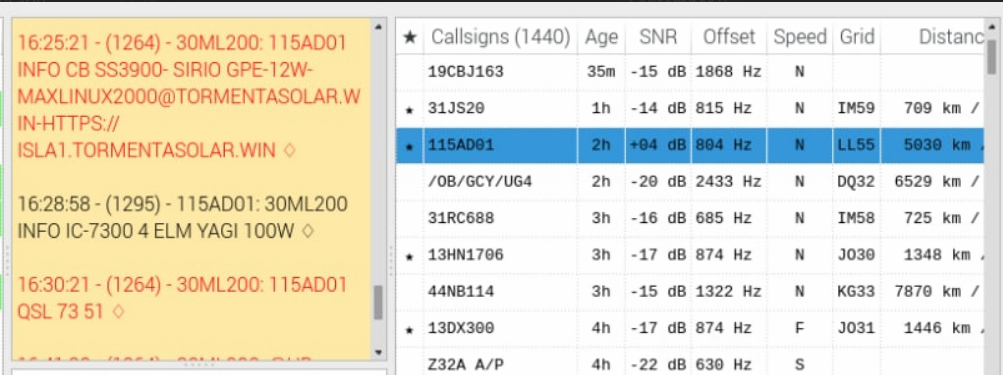Click the message pane scrollbar thumb
The image size is (1003, 375).
click(x=378, y=303)
